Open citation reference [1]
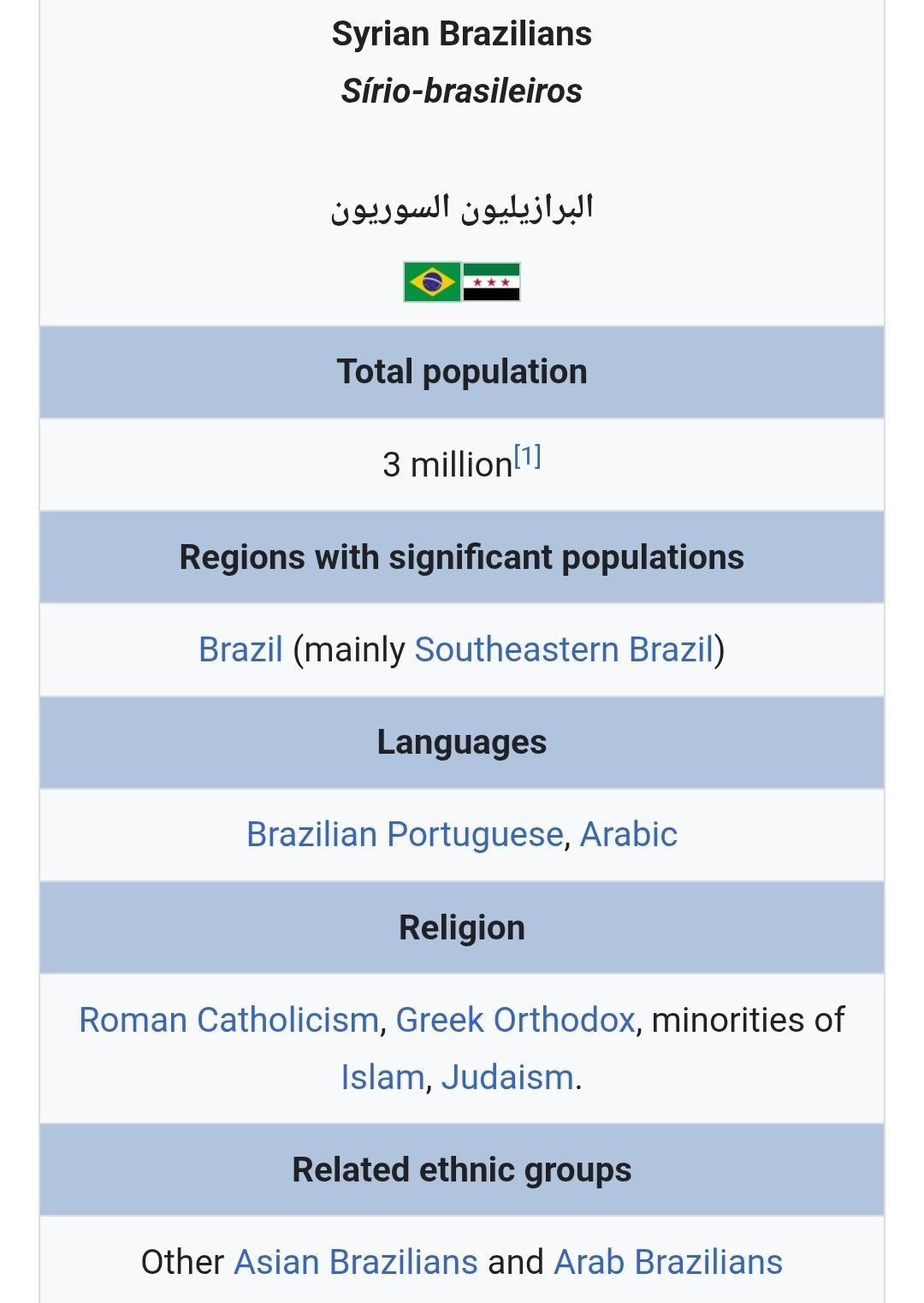The height and width of the screenshot is (1303, 924). coord(528,457)
